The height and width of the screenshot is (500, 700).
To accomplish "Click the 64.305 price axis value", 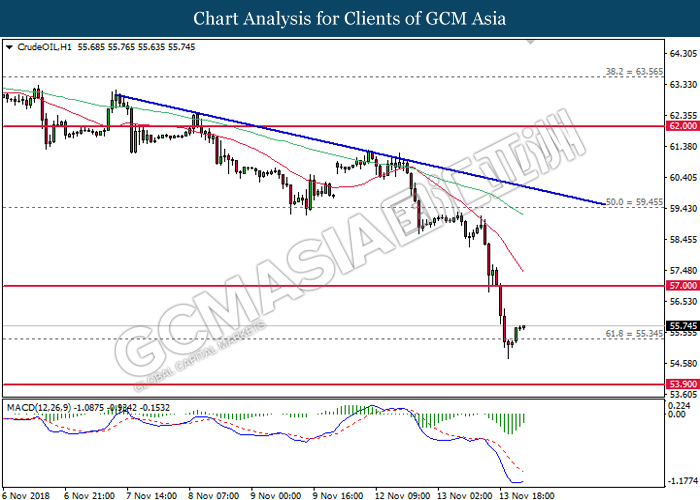I will click(x=683, y=54).
